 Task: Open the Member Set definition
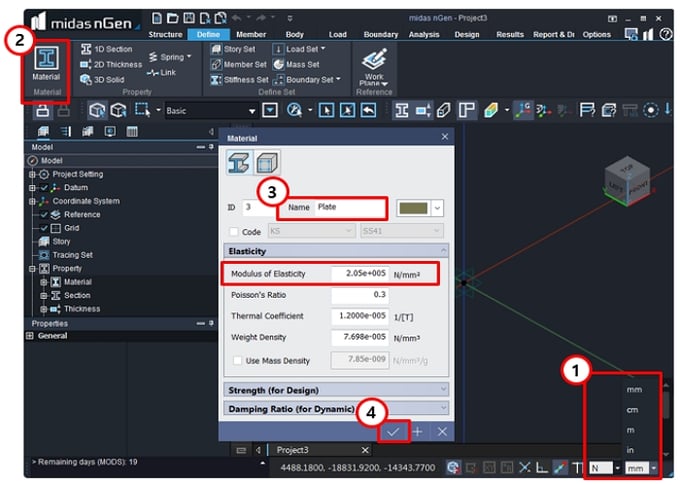click(x=239, y=64)
